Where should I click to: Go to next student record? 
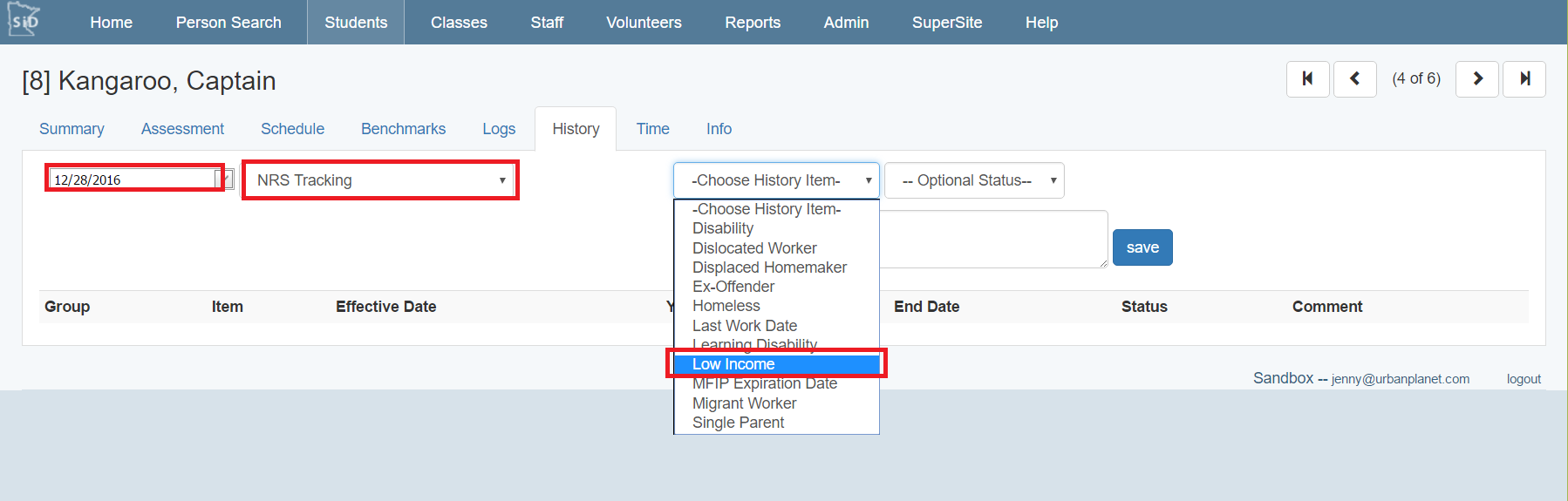(1476, 79)
